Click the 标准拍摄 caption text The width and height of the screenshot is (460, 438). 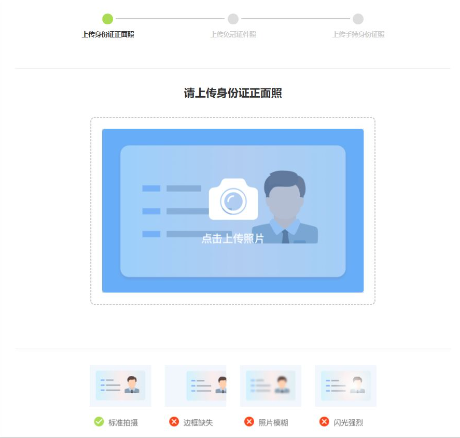[x=123, y=422]
